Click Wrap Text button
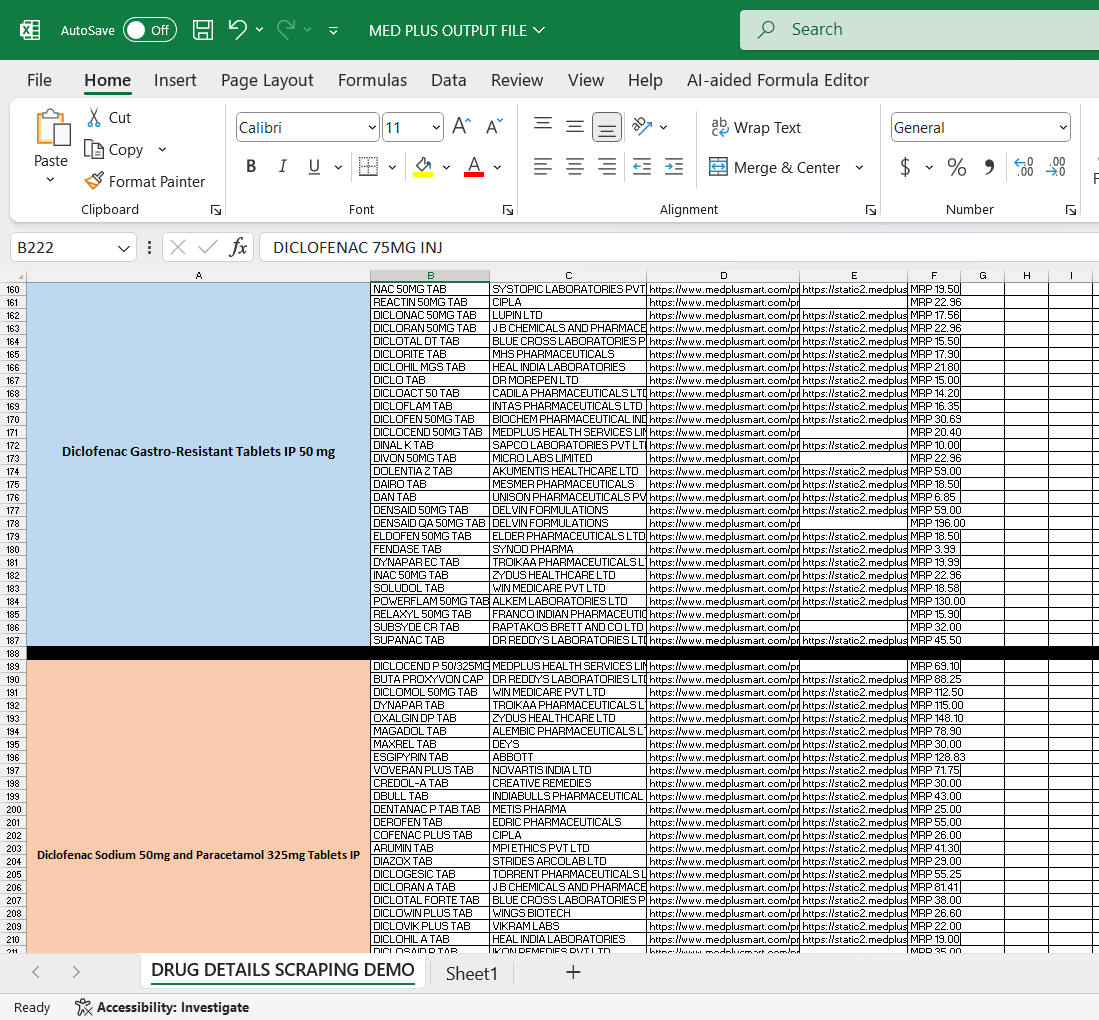Viewport: 1099px width, 1020px height. click(756, 128)
